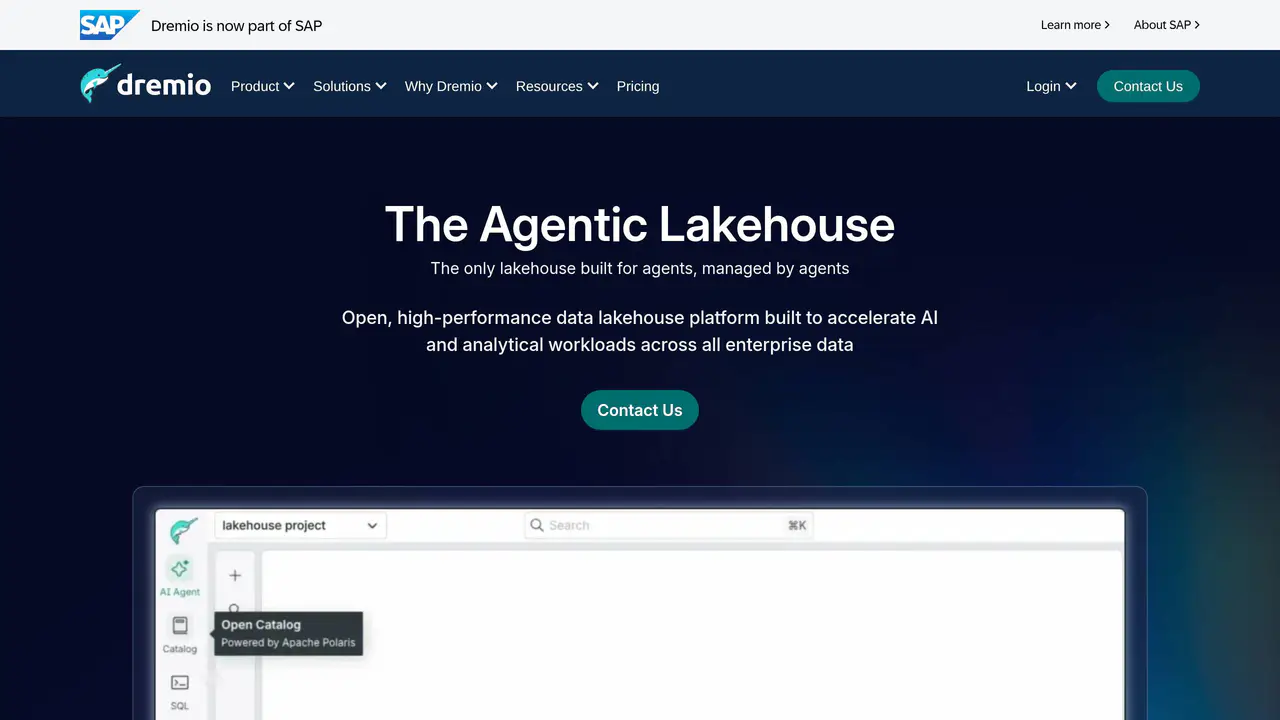The width and height of the screenshot is (1280, 720).
Task: Click "The only lakehouse built for agents" subtitle
Action: tap(640, 268)
